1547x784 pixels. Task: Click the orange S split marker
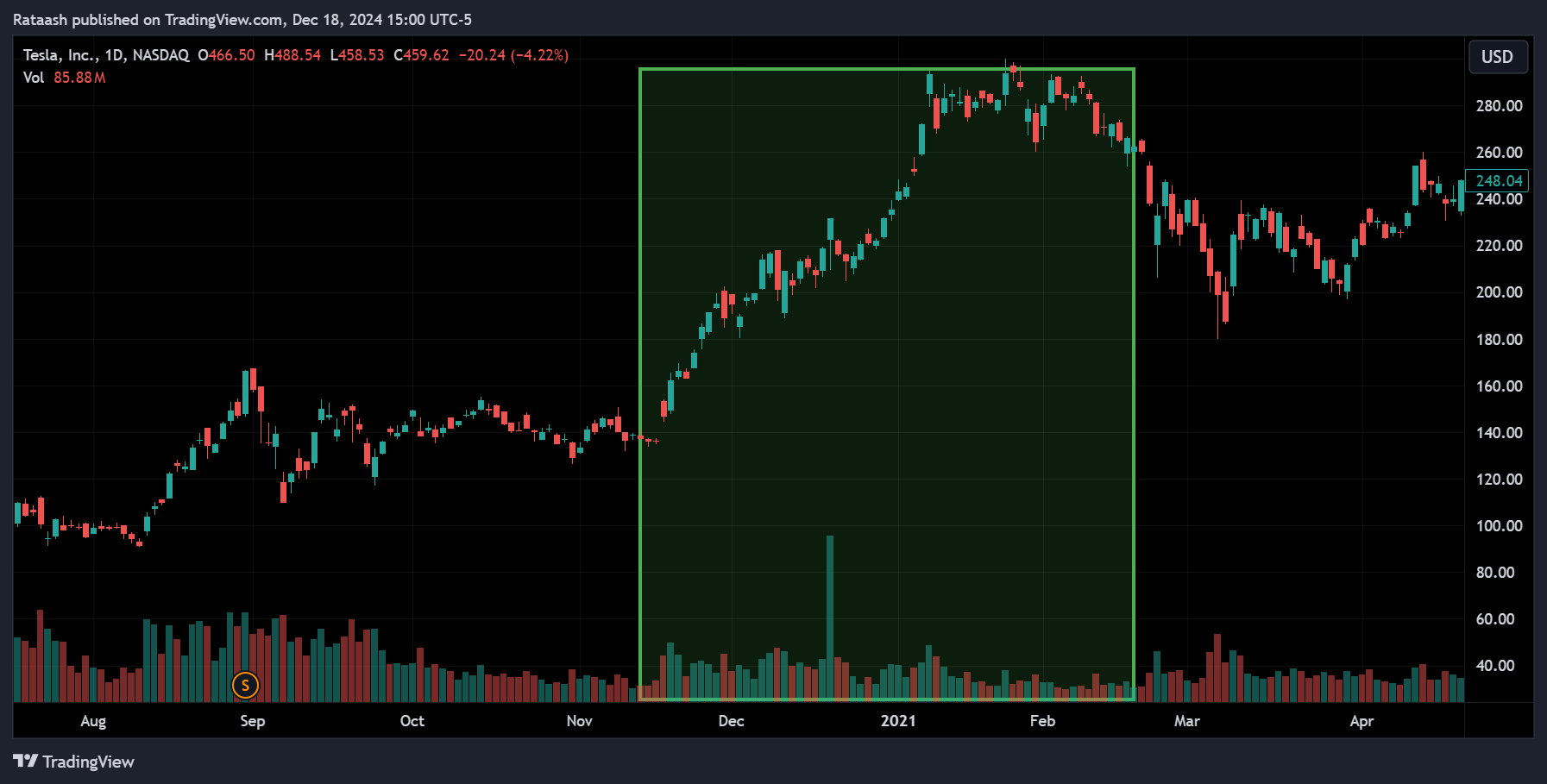(x=246, y=686)
